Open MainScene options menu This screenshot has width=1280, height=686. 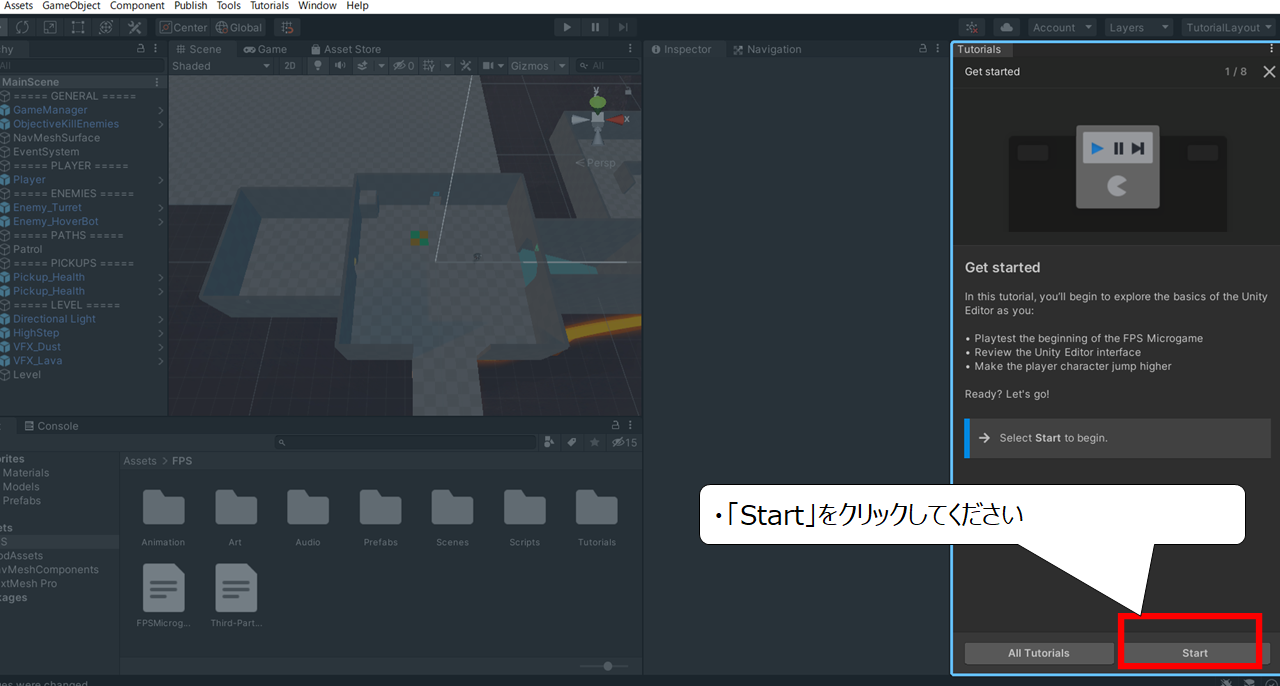click(157, 82)
